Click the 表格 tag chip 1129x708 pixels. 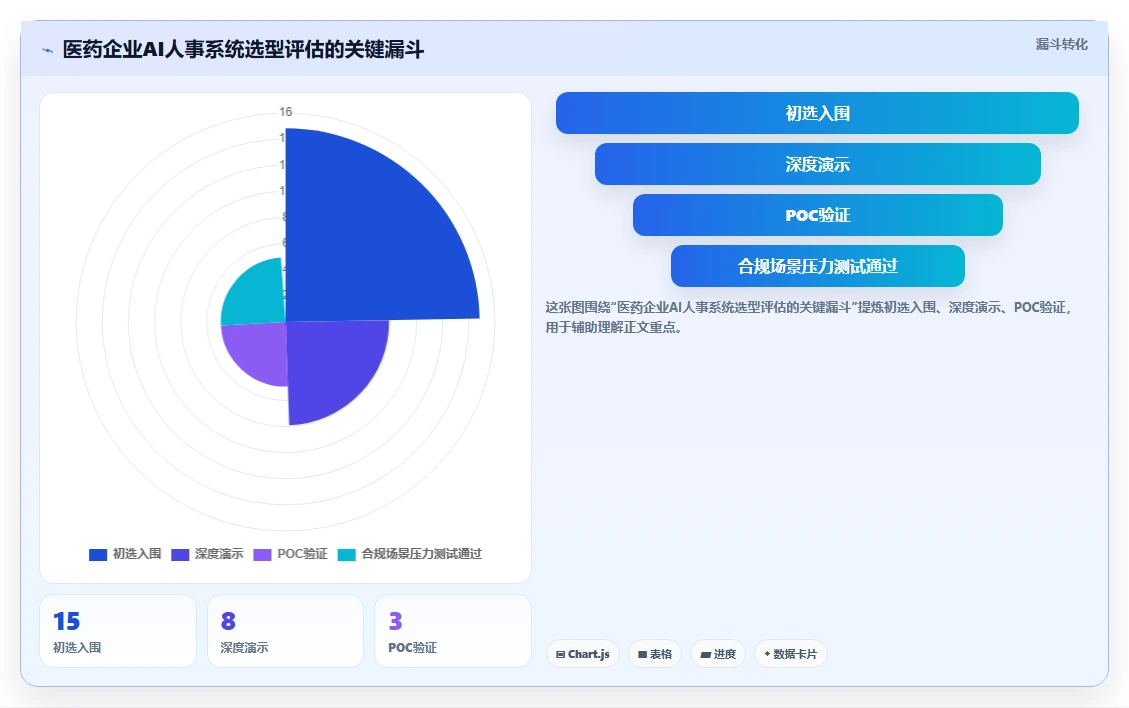655,654
